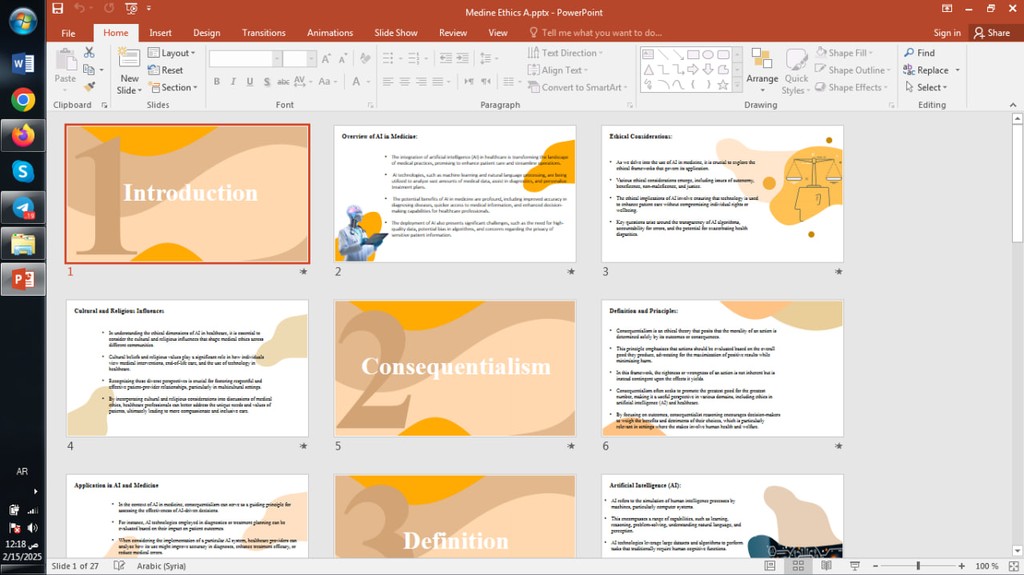Click the Zoom In plus button

click(x=961, y=566)
